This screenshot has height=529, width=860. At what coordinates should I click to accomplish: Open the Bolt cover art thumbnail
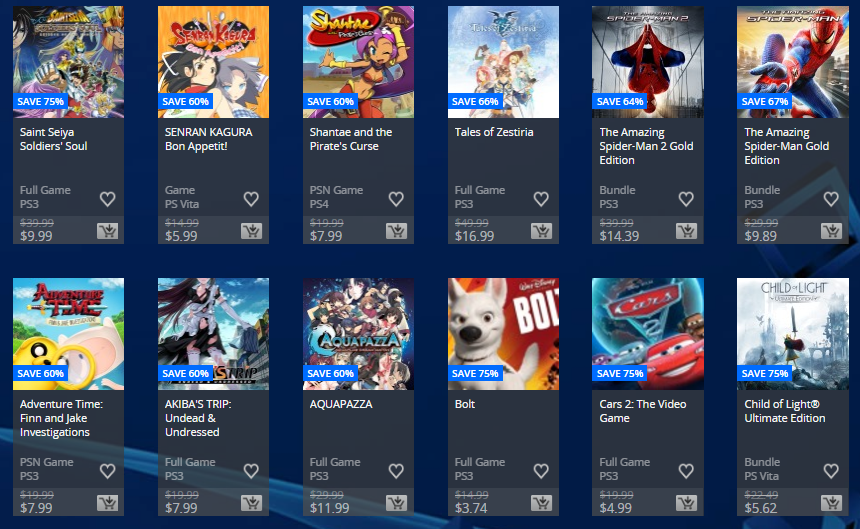pyautogui.click(x=503, y=334)
